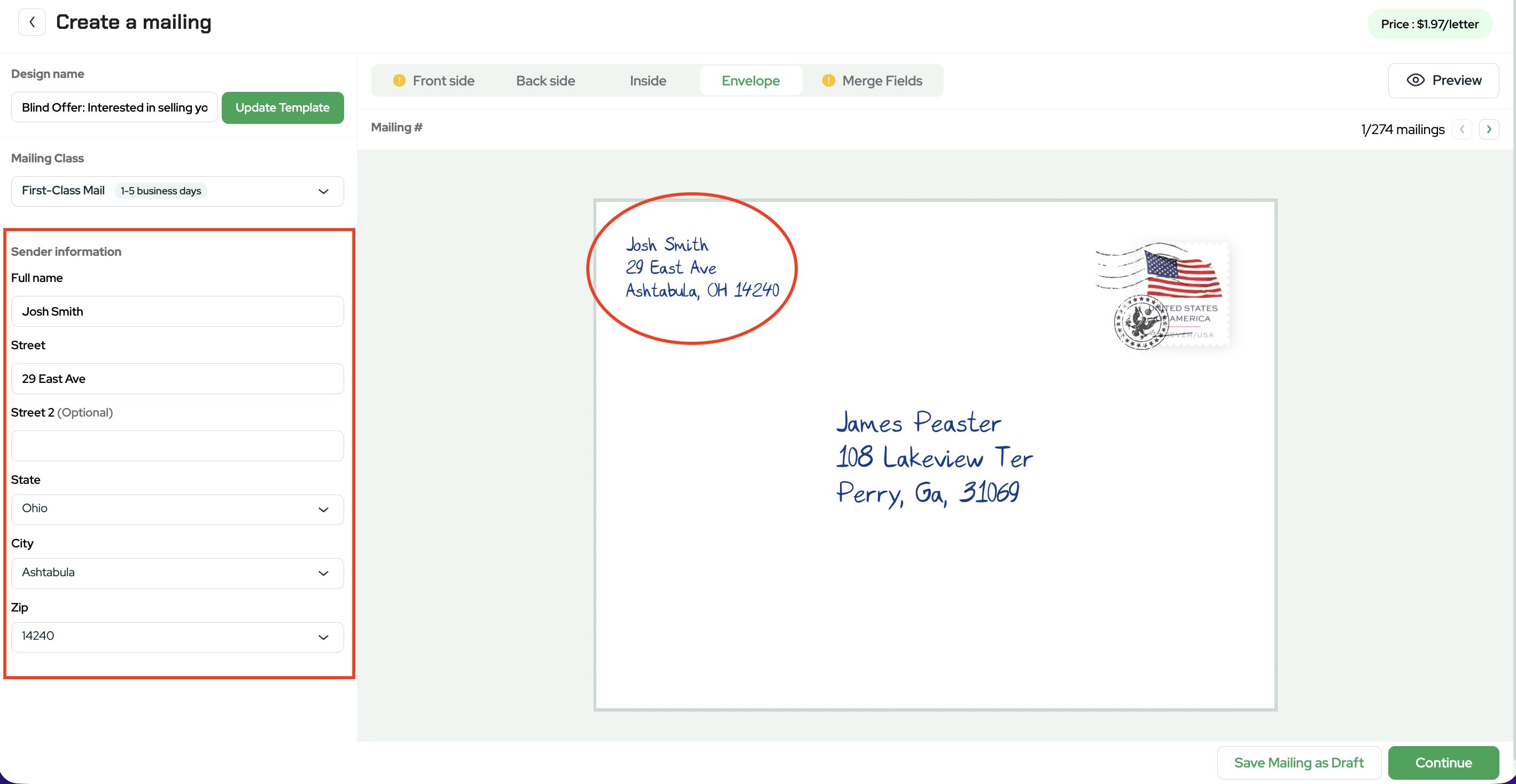Open the City dropdown showing Ashtabula
1516x784 pixels.
click(177, 573)
